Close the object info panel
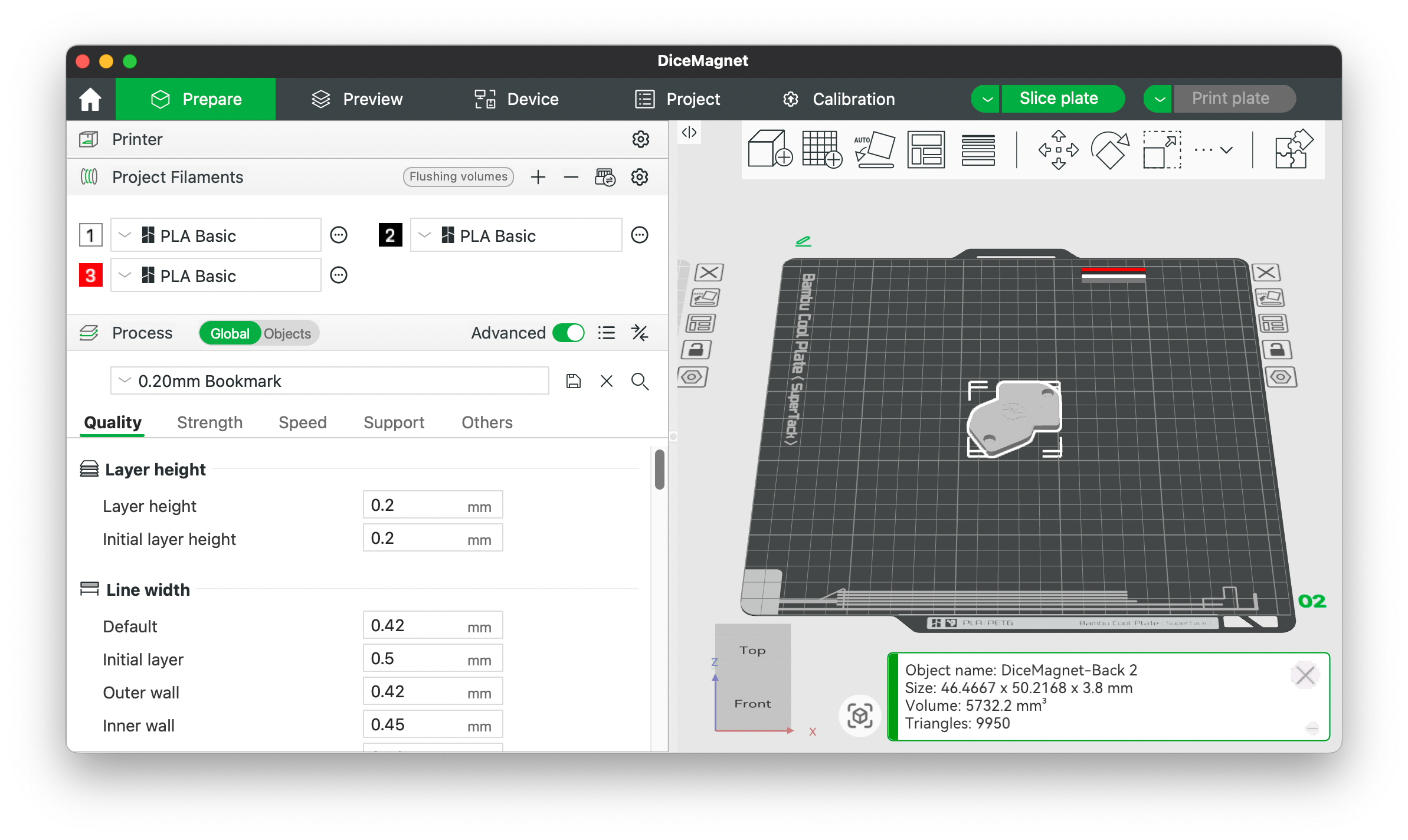This screenshot has height=840, width=1408. click(1305, 675)
